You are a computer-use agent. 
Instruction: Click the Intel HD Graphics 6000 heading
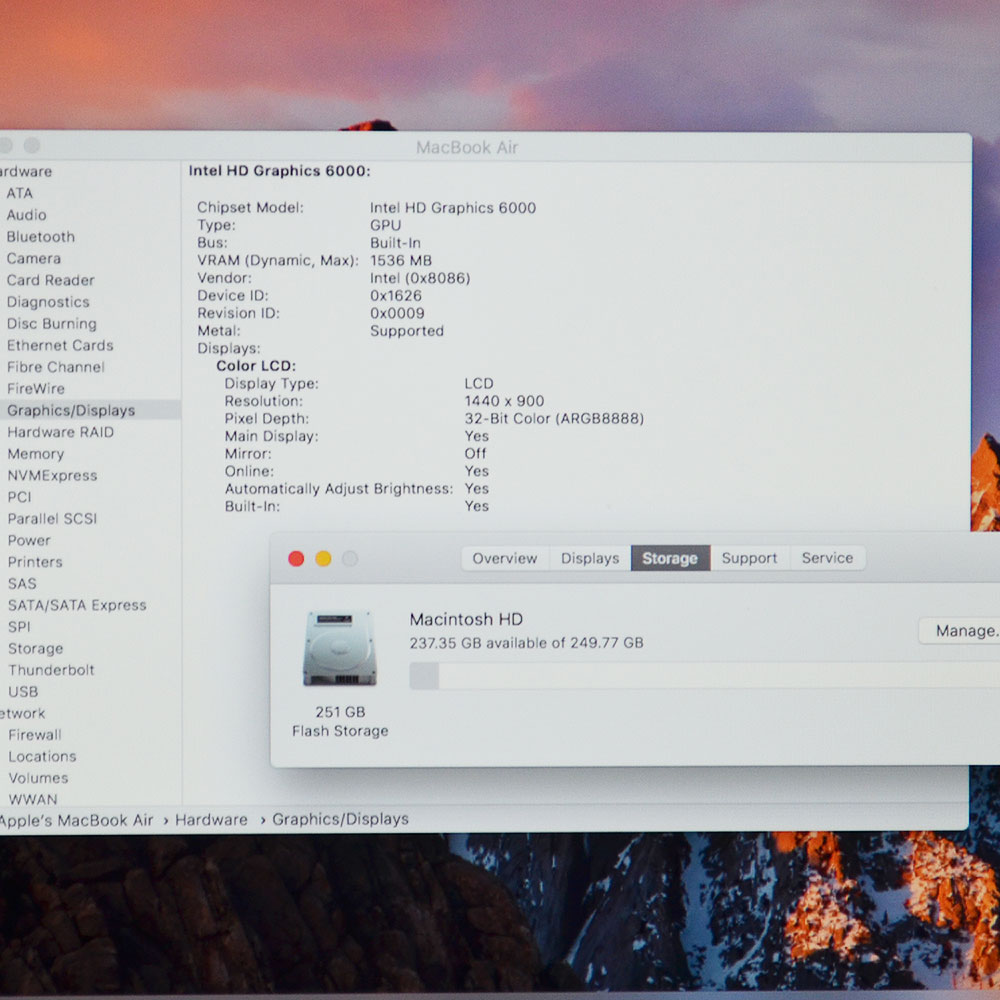click(279, 171)
